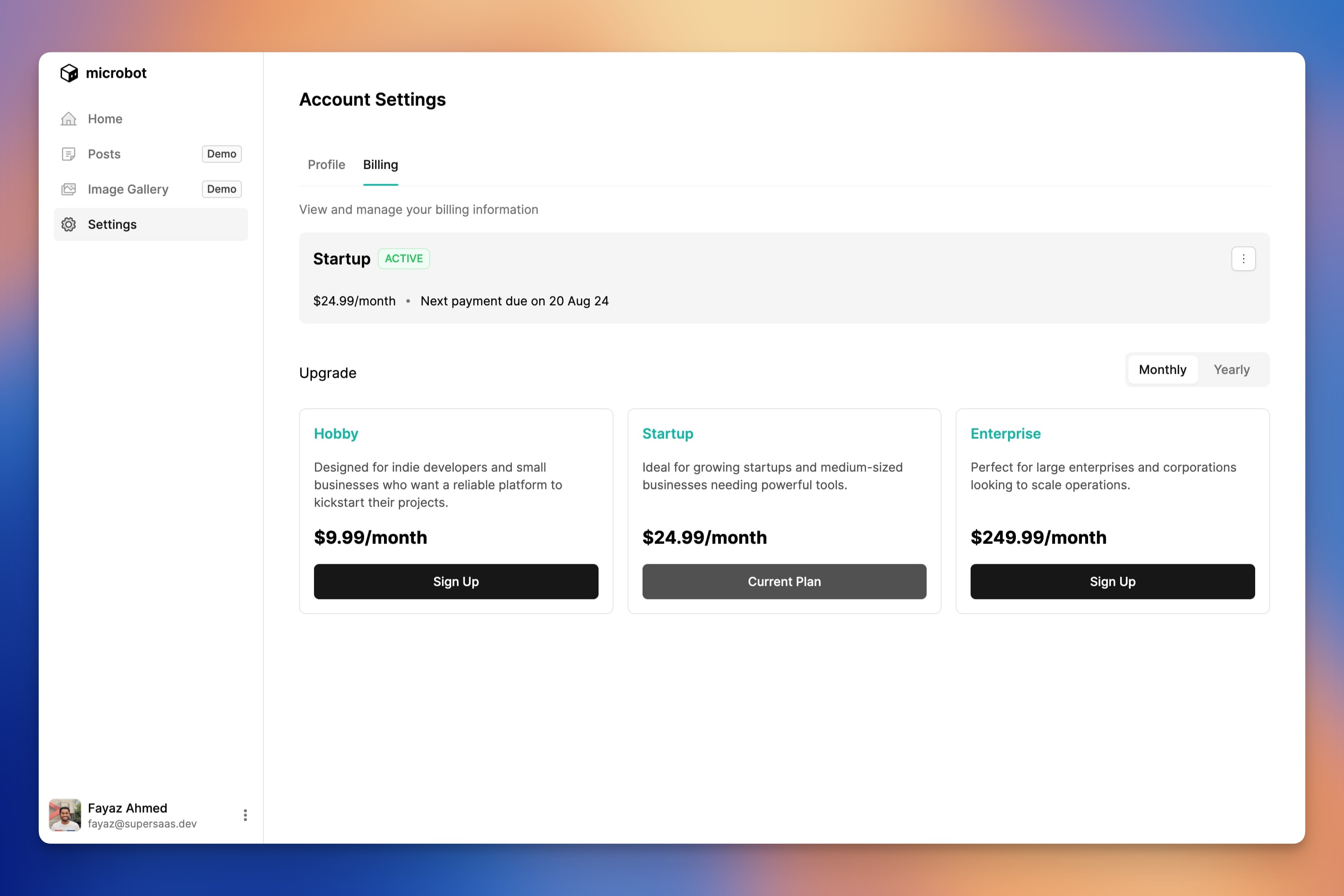Click the Image Gallery picture icon

pos(69,189)
